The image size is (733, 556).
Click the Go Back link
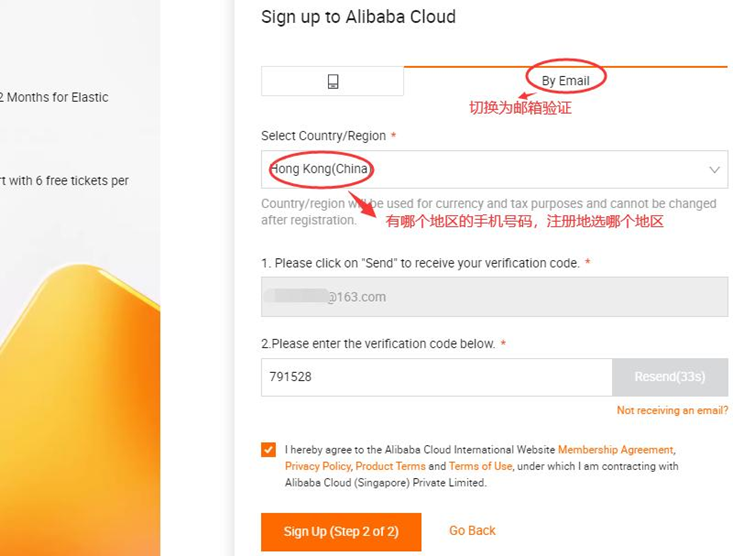[x=472, y=531]
